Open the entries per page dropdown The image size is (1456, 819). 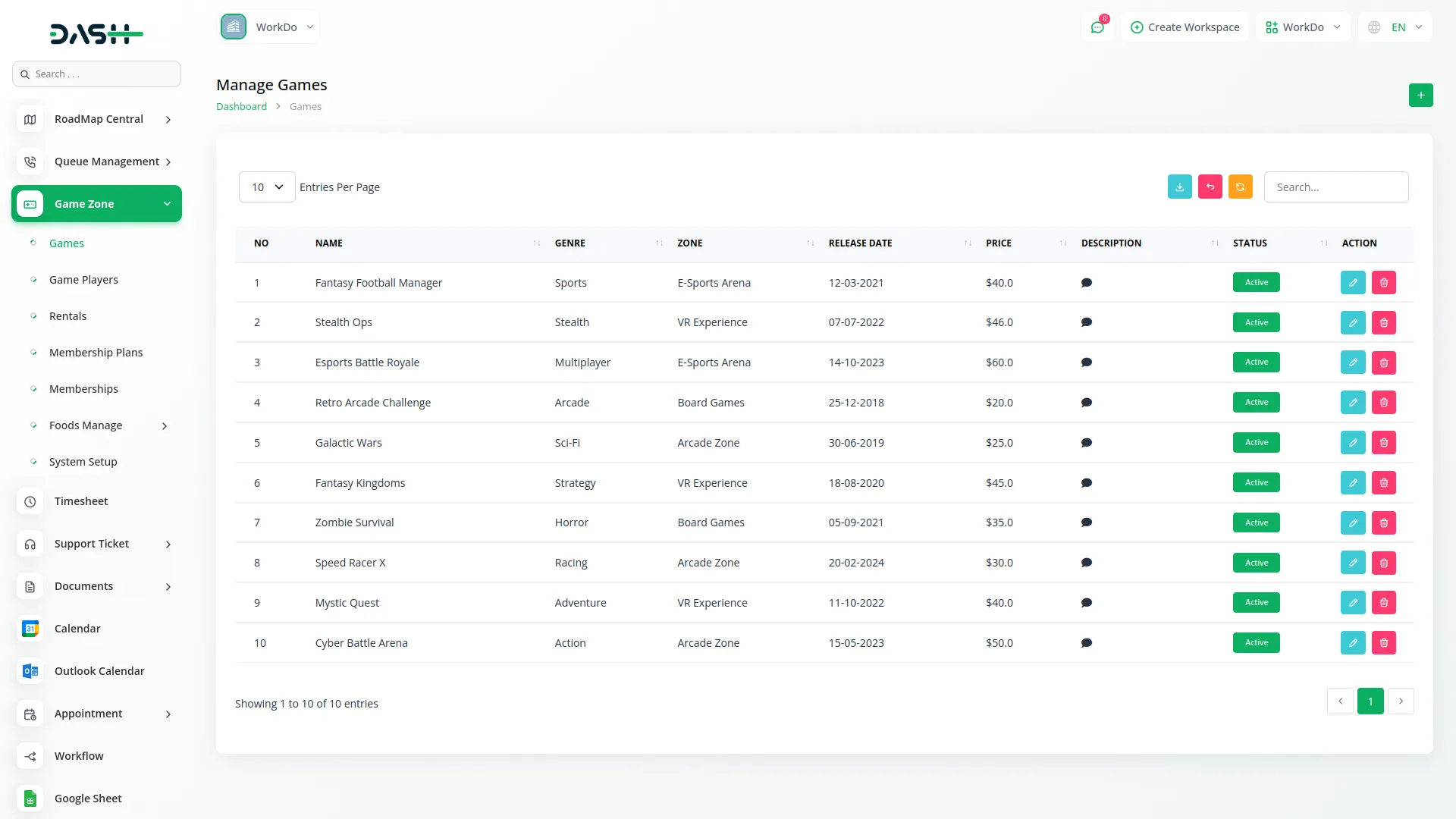pyautogui.click(x=267, y=187)
